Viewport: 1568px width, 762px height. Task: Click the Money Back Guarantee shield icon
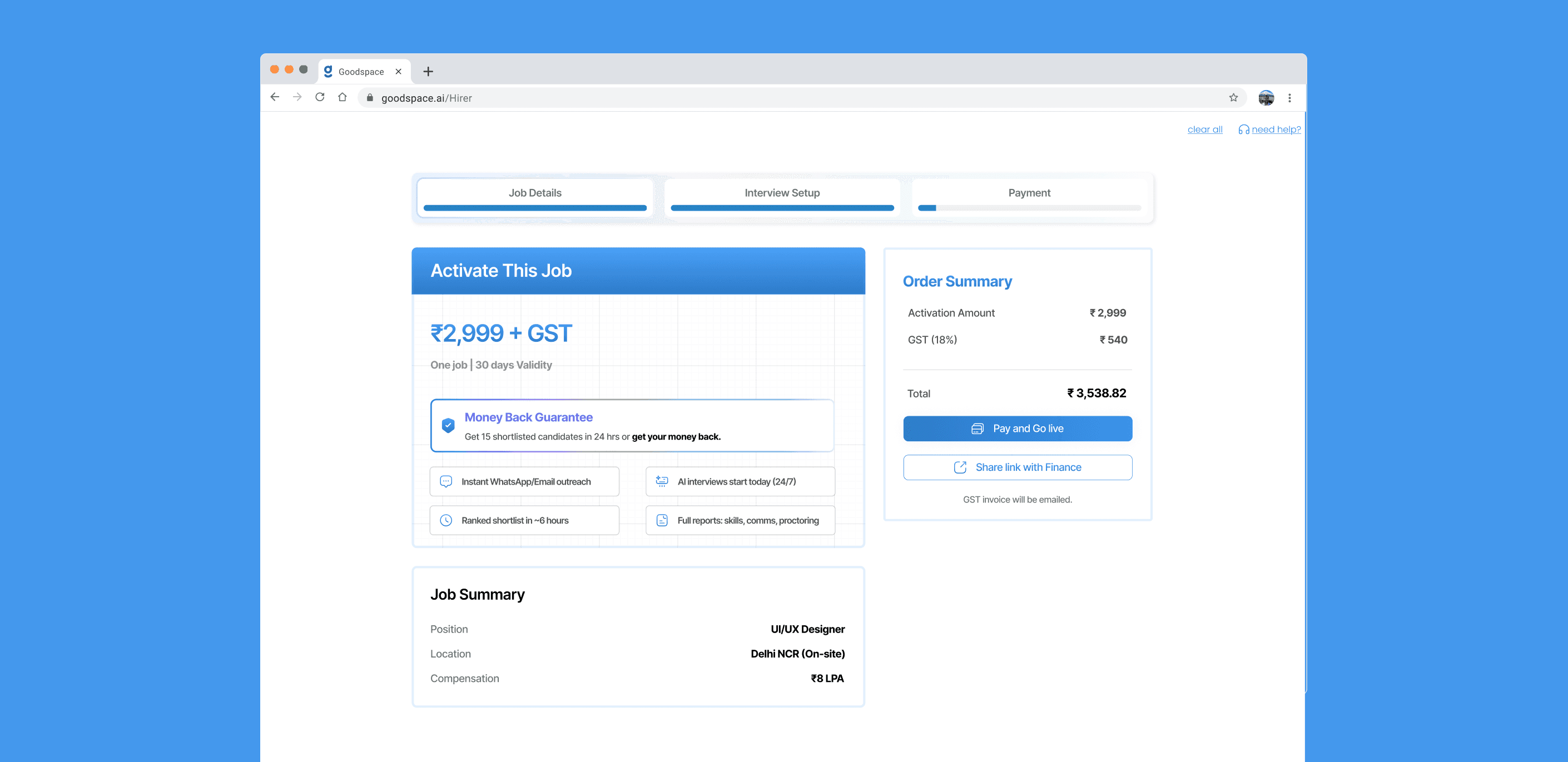click(448, 425)
